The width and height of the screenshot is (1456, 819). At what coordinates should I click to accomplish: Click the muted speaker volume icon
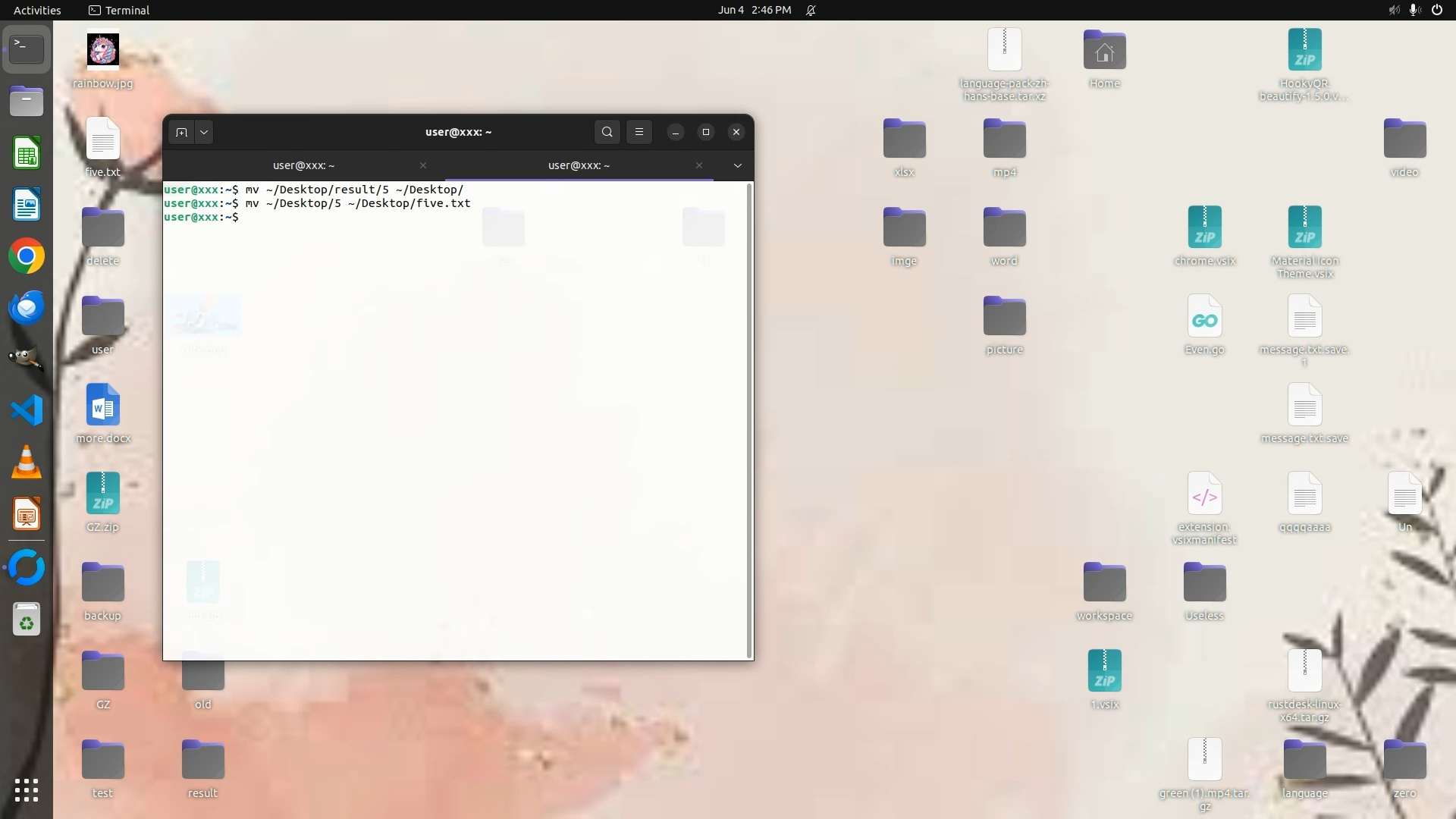[x=1393, y=10]
